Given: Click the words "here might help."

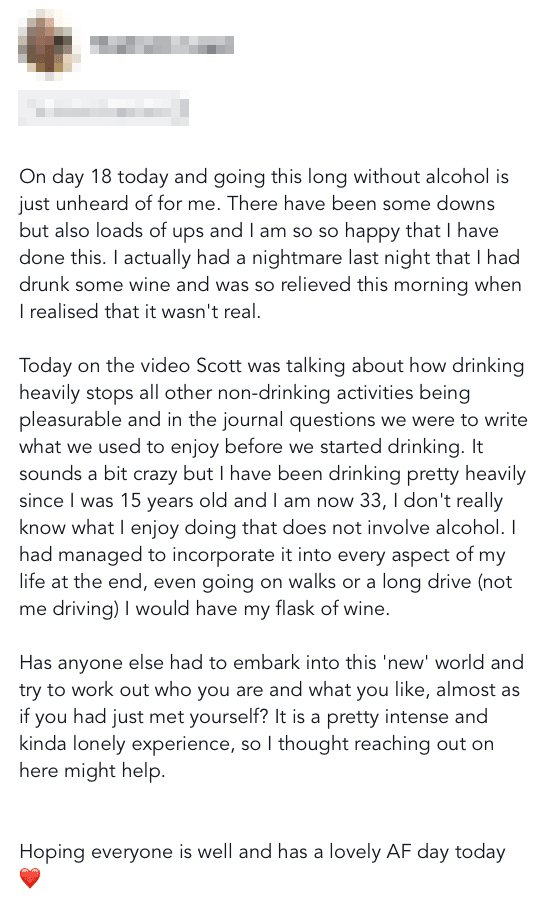Looking at the screenshot, I should pyautogui.click(x=92, y=771).
